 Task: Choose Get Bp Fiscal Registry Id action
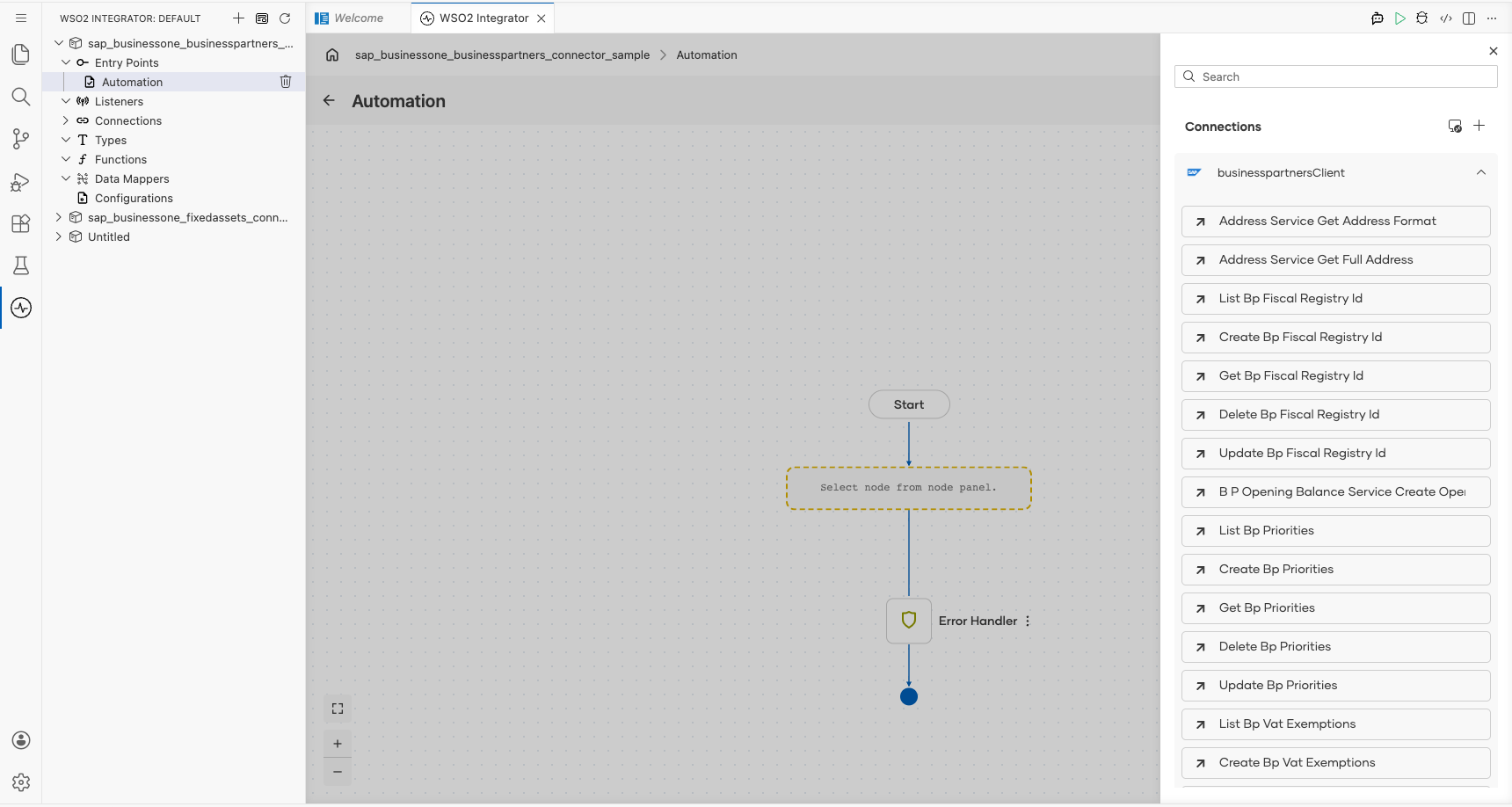click(x=1336, y=376)
